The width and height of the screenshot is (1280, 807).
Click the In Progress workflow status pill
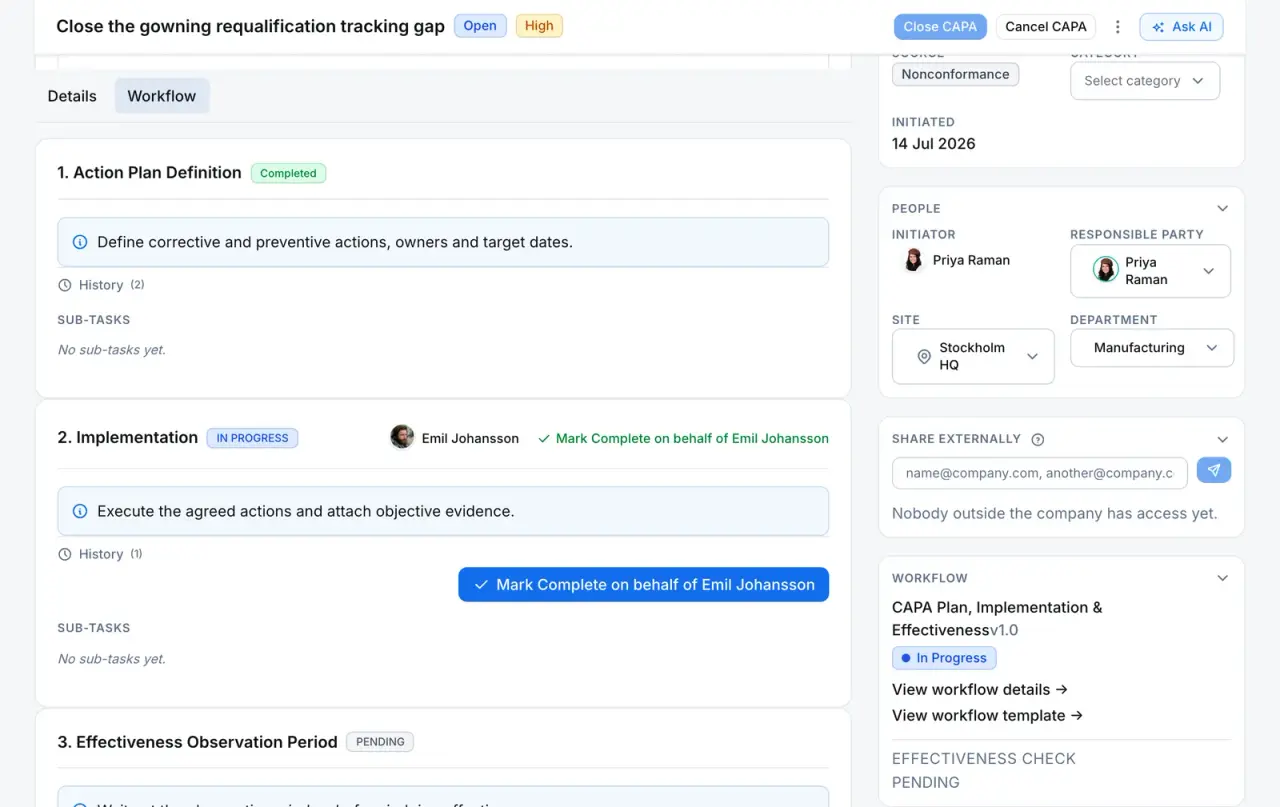[x=944, y=658]
